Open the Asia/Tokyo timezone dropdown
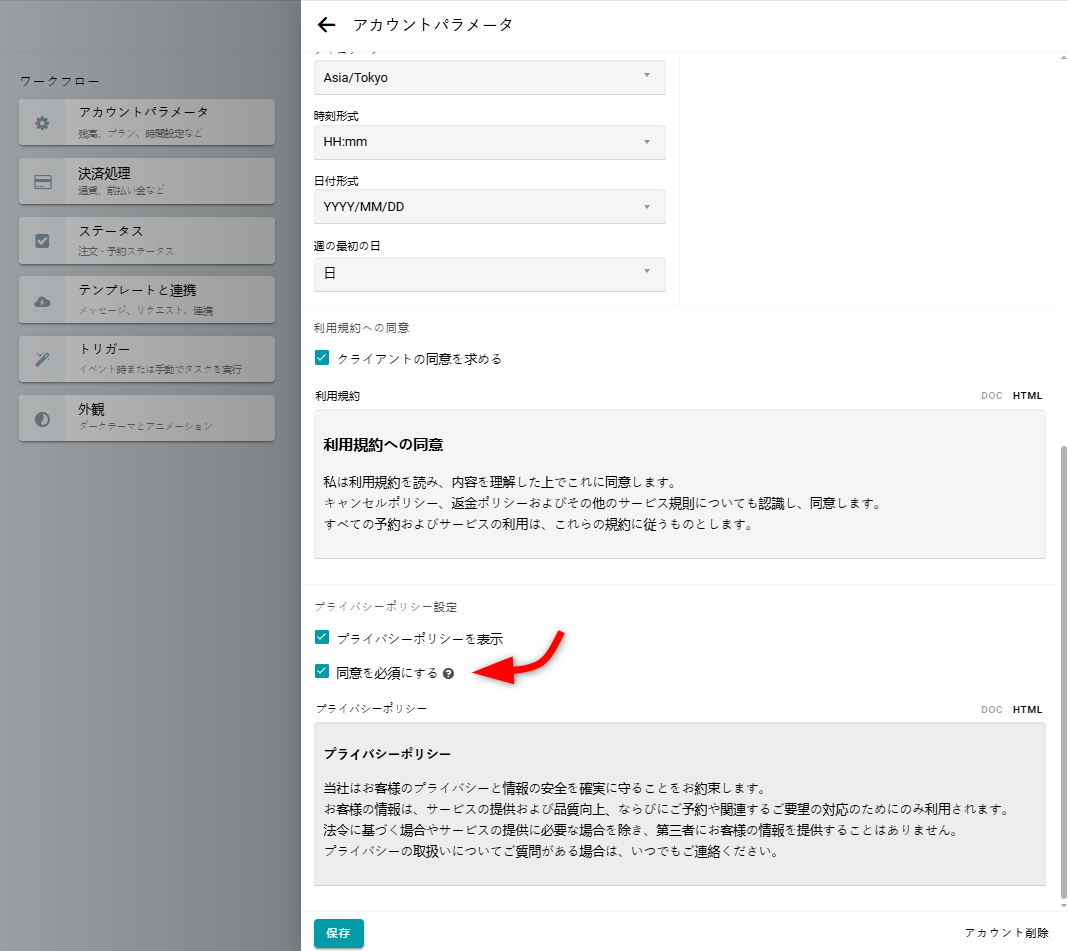This screenshot has width=1068, height=951. click(489, 77)
